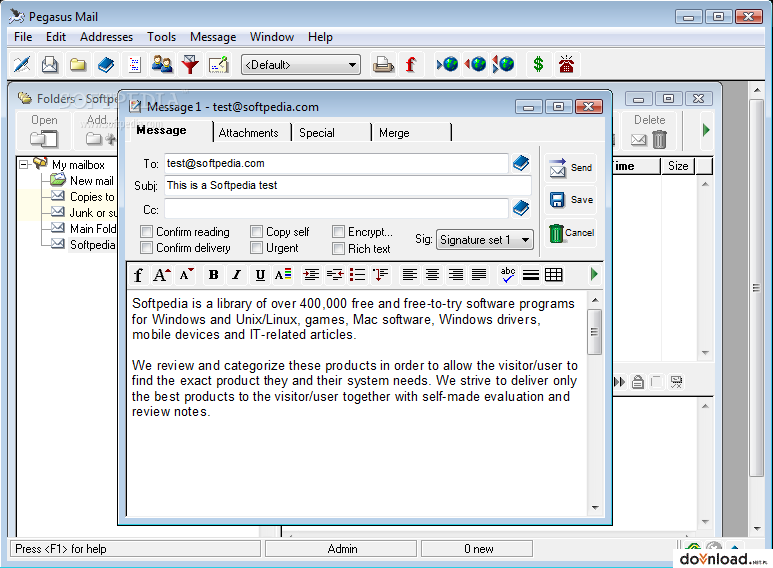Viewport: 773px width, 568px height.
Task: Open the File menu
Action: click(23, 37)
